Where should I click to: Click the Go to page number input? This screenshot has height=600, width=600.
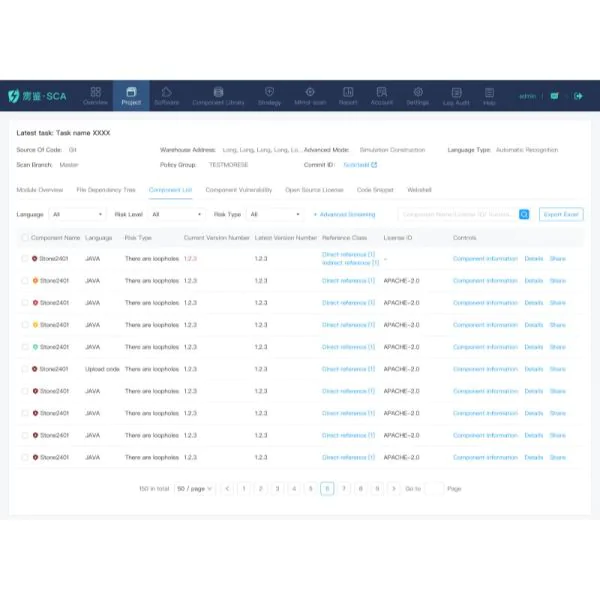[x=434, y=488]
